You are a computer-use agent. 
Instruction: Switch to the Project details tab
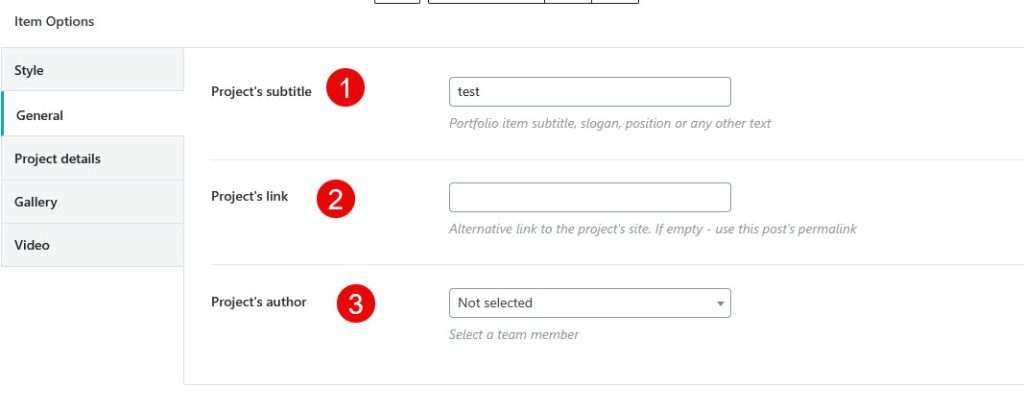[x=92, y=158]
